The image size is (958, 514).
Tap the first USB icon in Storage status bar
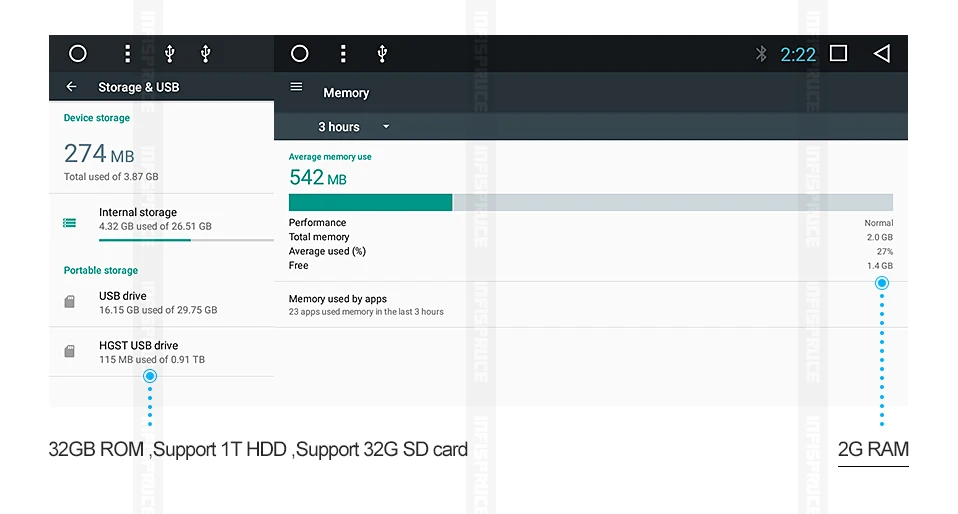tap(170, 54)
